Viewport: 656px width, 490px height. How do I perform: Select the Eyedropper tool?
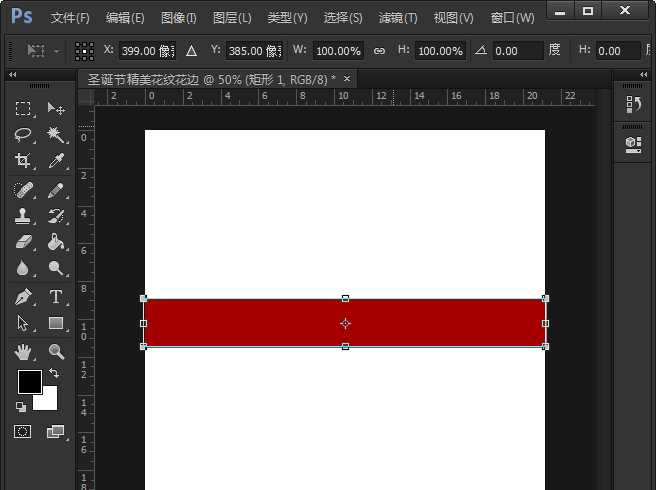pyautogui.click(x=56, y=161)
